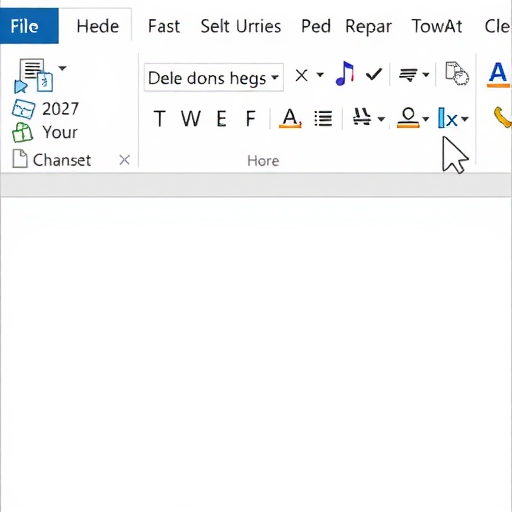512x512 pixels.
Task: Click the yellow phone handset icon
Action: 502,117
